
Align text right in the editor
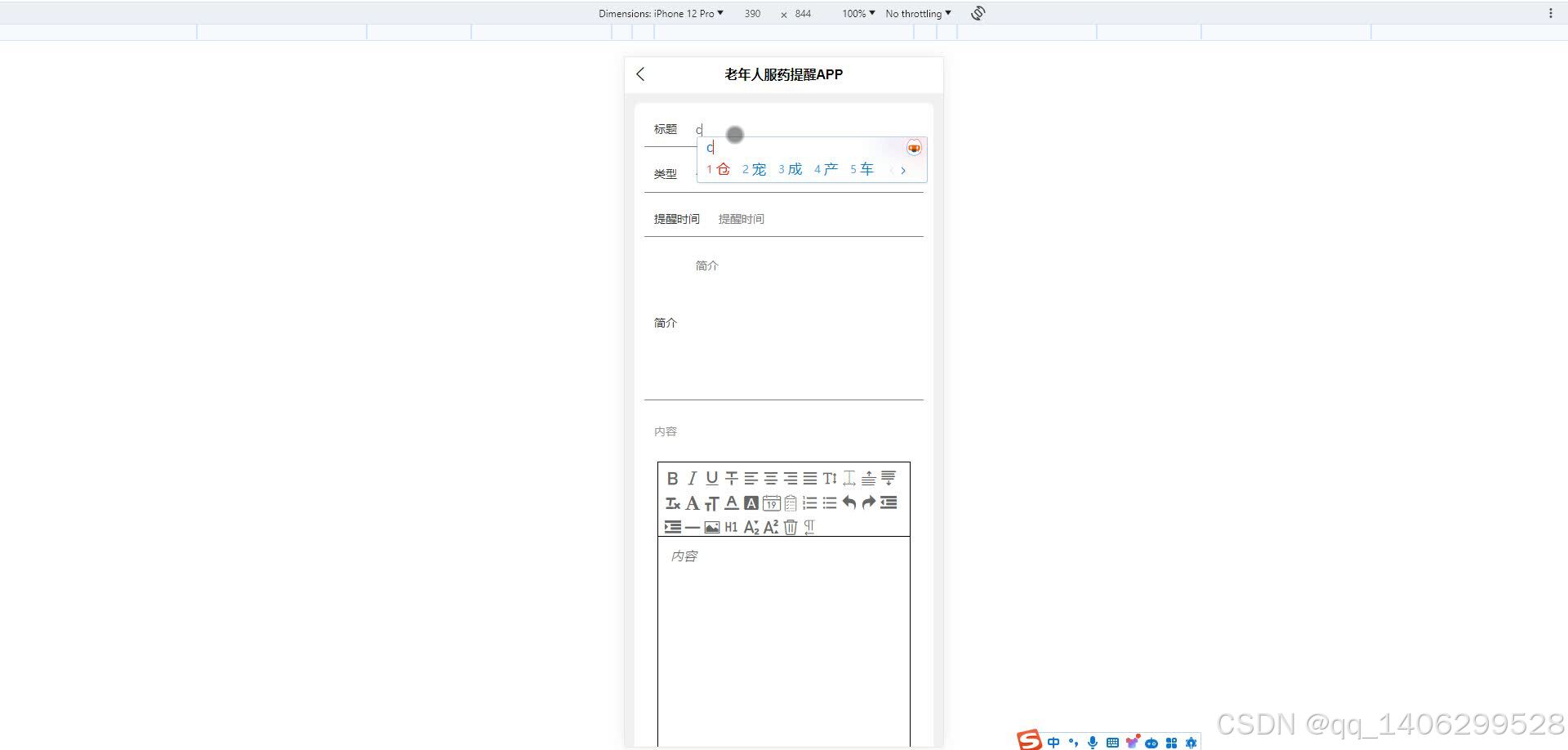[790, 479]
